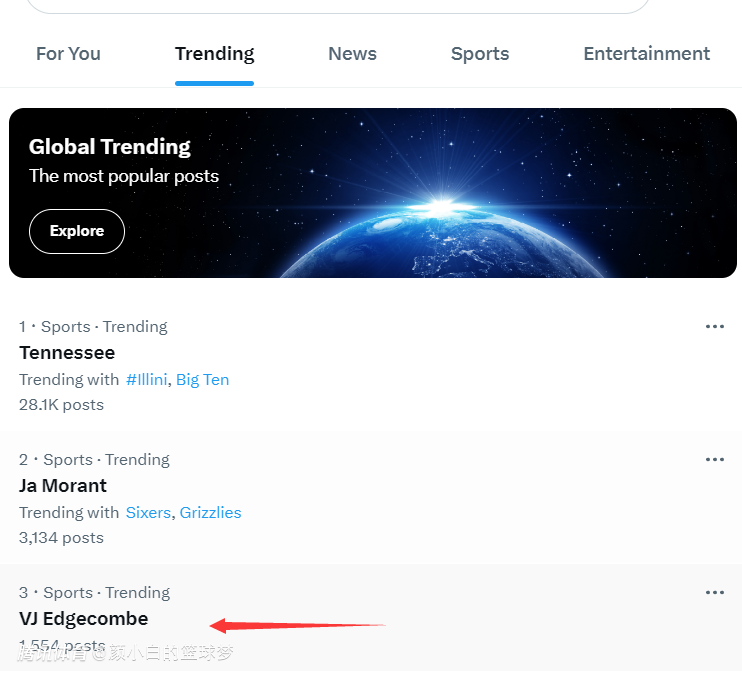Switch to the Entertainment tab
Screen dimensions: 742x677
646,54
